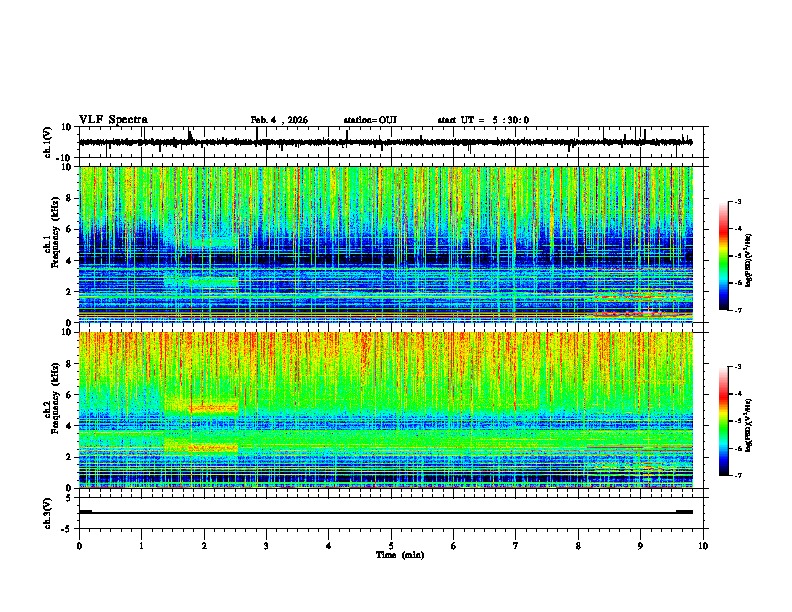Click the "-7" label on ch.2 color bar
Image resolution: width=792 pixels, height=612 pixels.
click(737, 475)
